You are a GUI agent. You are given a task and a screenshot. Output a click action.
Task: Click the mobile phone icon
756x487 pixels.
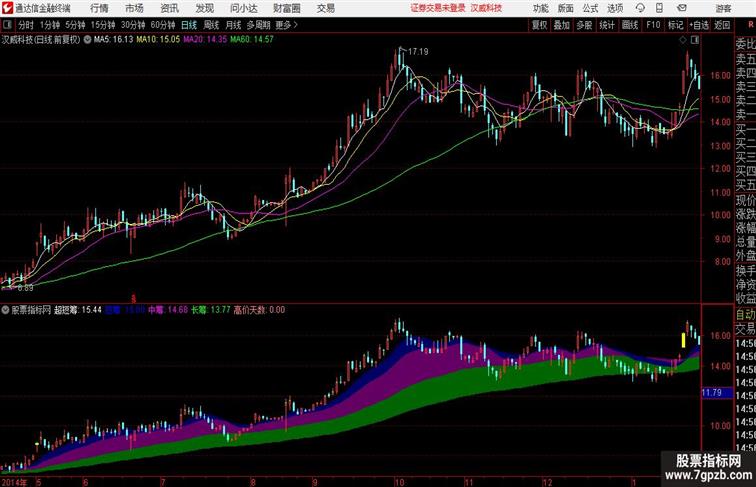[659, 8]
